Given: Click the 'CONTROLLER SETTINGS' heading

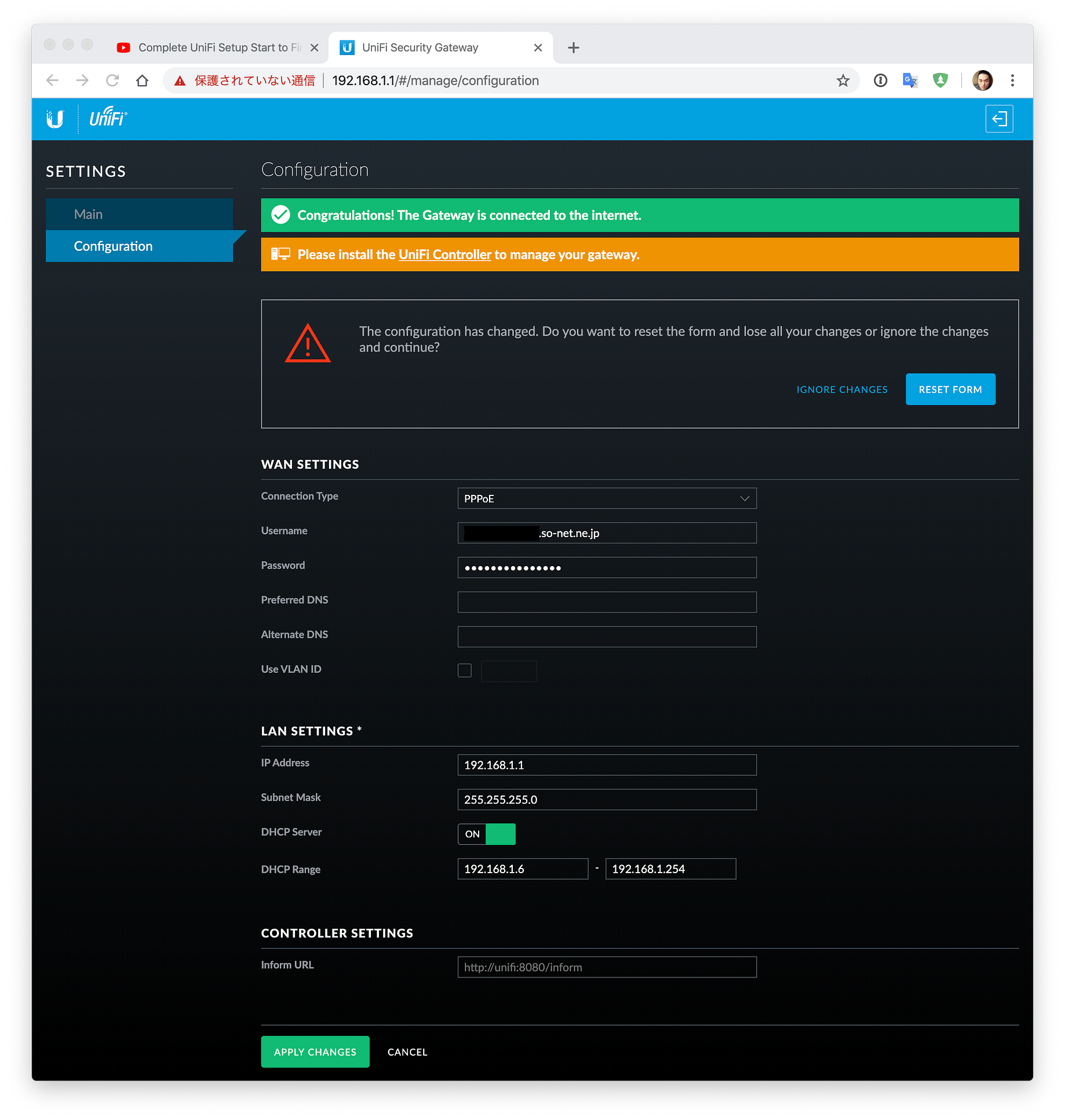Looking at the screenshot, I should click(x=337, y=933).
